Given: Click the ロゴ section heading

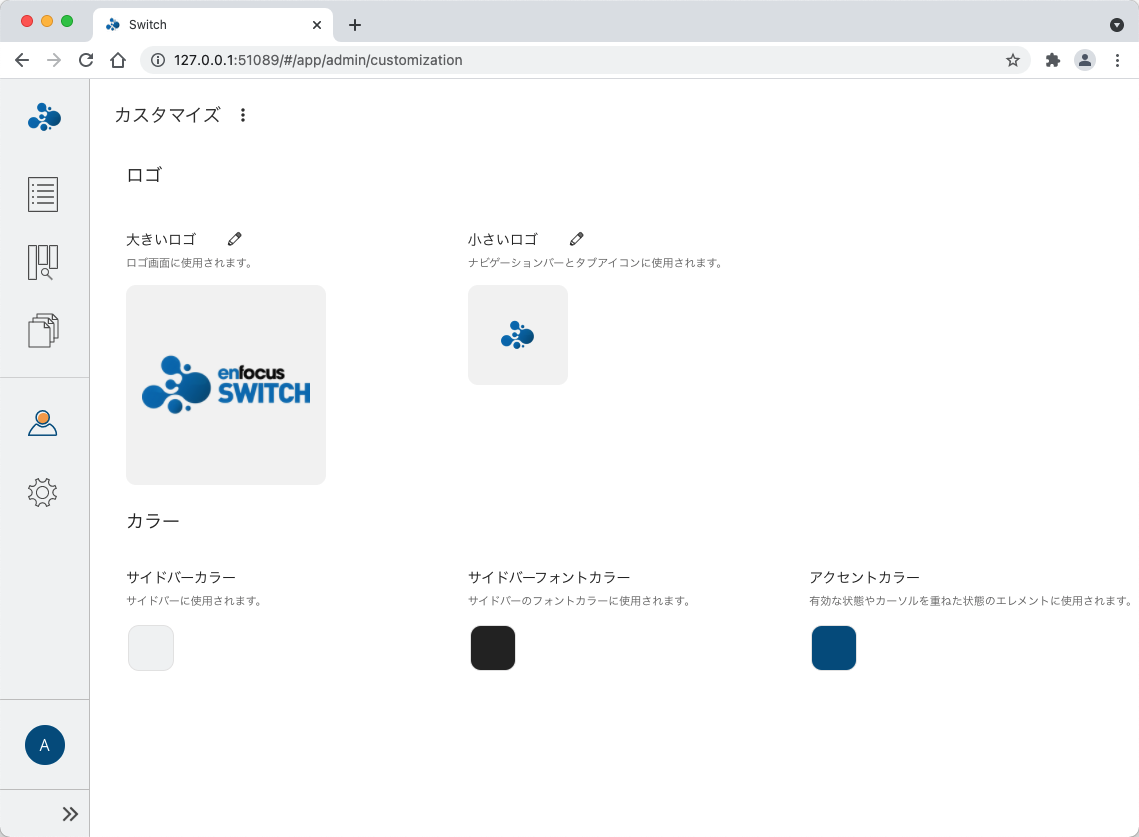Looking at the screenshot, I should (145, 175).
